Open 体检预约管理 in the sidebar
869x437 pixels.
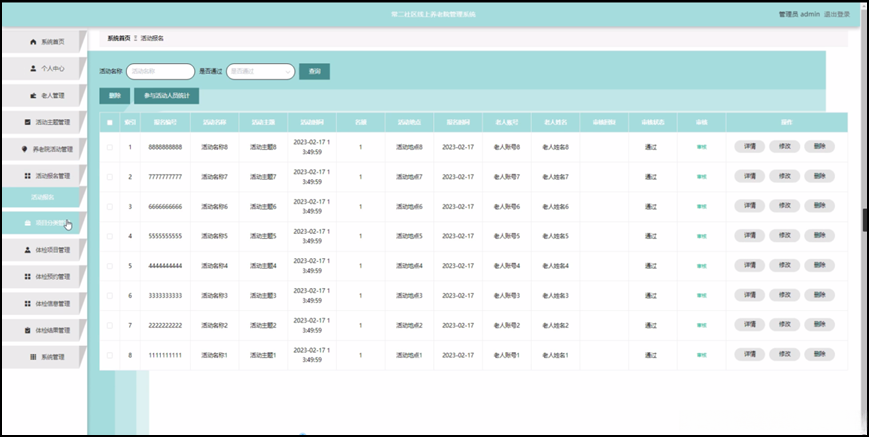point(44,276)
